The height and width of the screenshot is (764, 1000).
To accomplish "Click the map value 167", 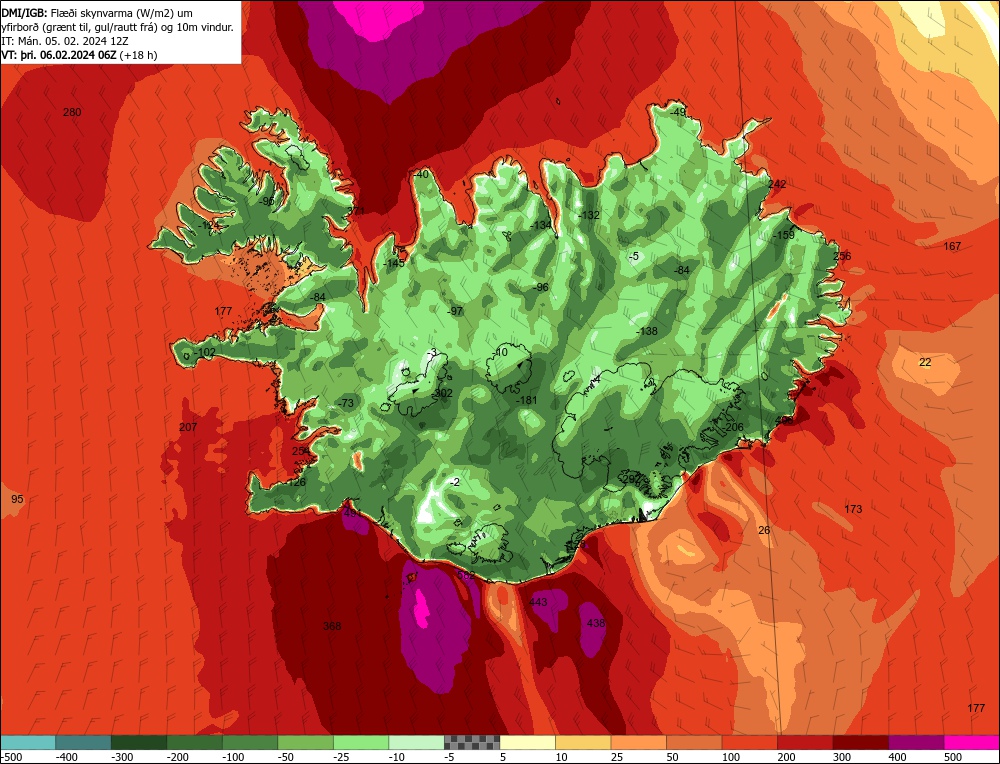I will point(952,246).
